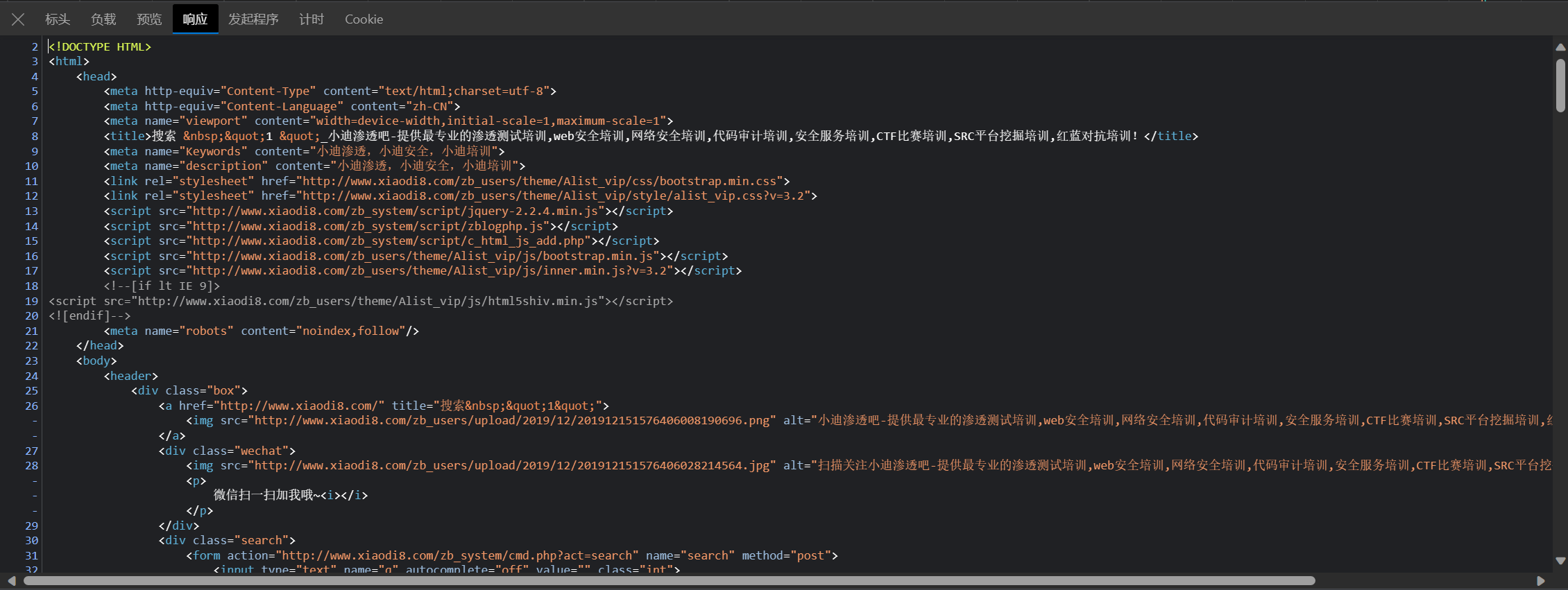The height and width of the screenshot is (590, 1568).
Task: Click the 08190696.png image URL
Action: (x=512, y=420)
